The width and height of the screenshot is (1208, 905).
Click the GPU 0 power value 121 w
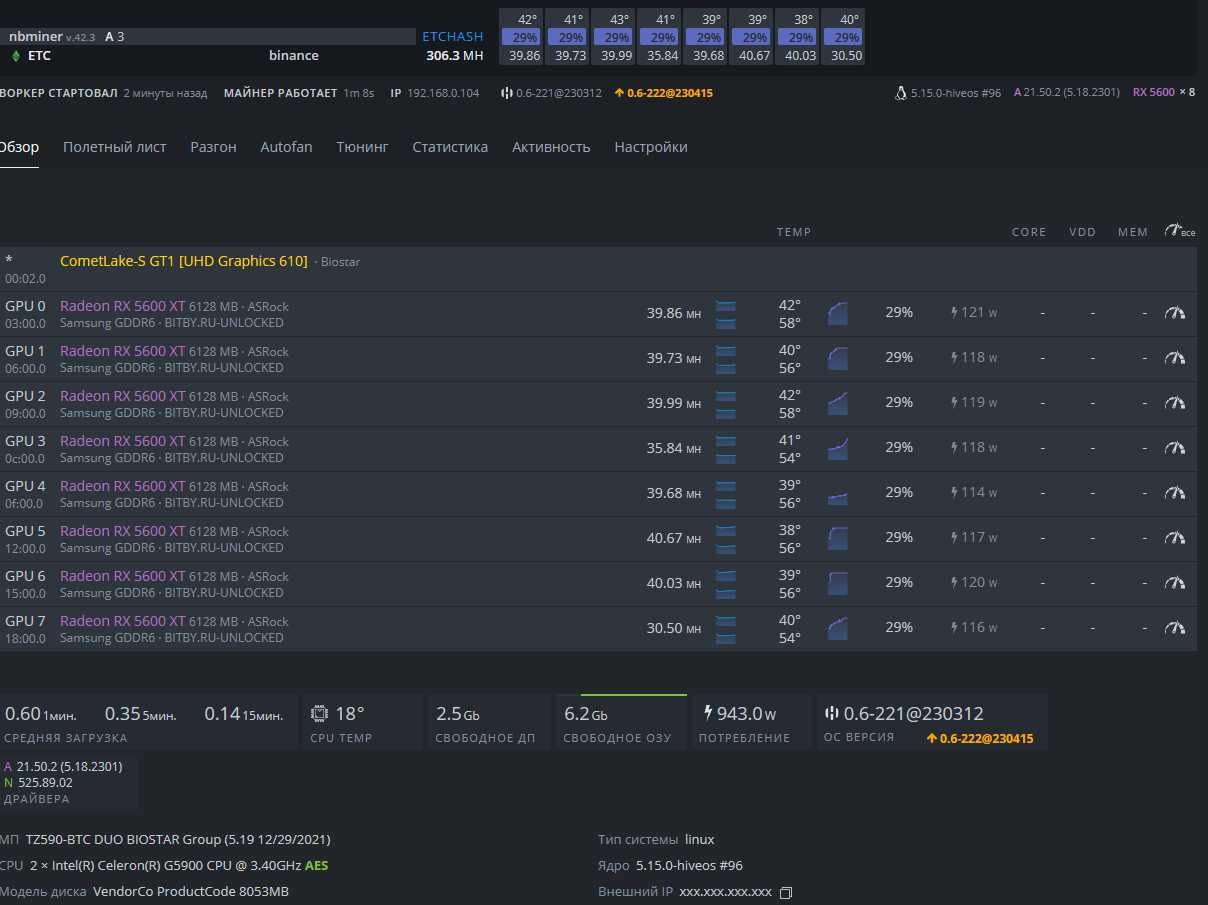click(x=979, y=313)
